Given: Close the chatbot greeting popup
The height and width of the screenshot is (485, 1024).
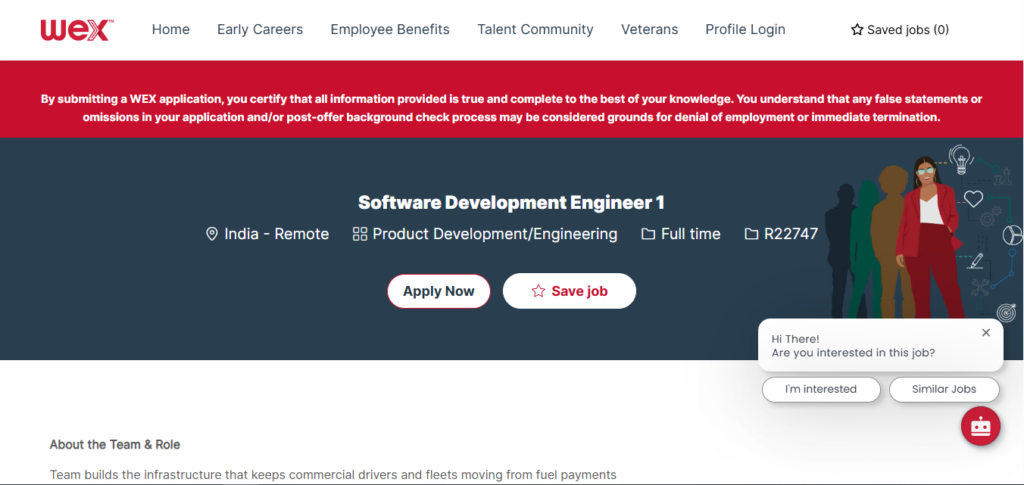Looking at the screenshot, I should coord(986,332).
